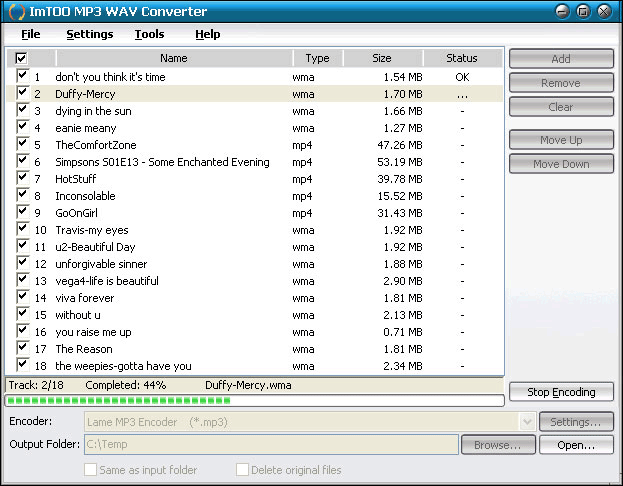Click the Add button
This screenshot has height=486, width=623.
561,59
